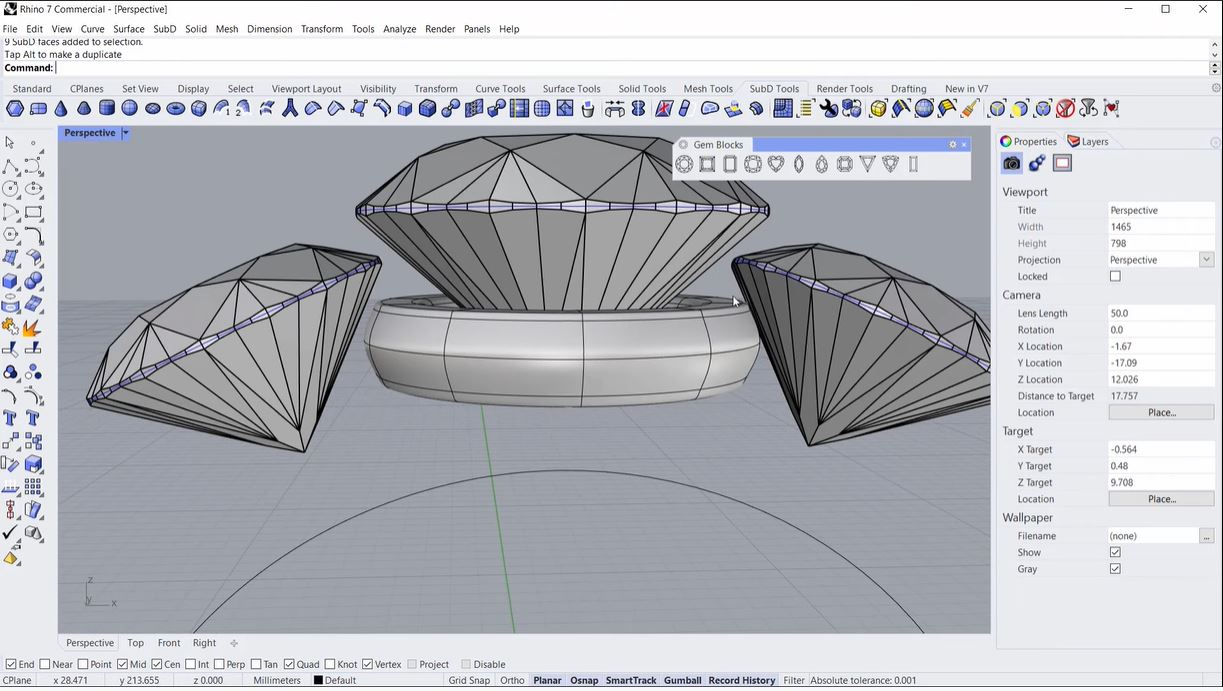The image size is (1223, 691).
Task: Pick the heart-shaped gem from Gem Blocks
Action: tap(778, 164)
